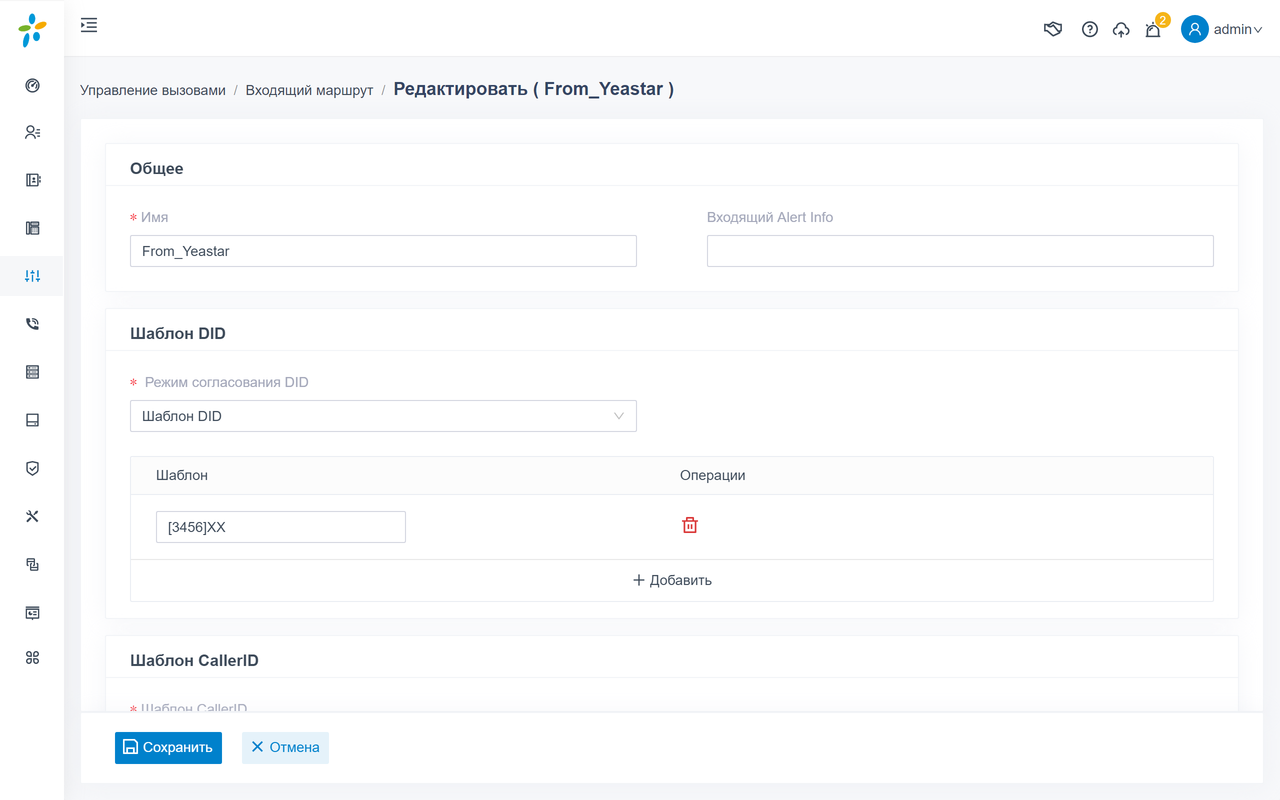1280x800 pixels.
Task: Open the System storage-drive icon in the sidebar
Action: click(x=32, y=420)
